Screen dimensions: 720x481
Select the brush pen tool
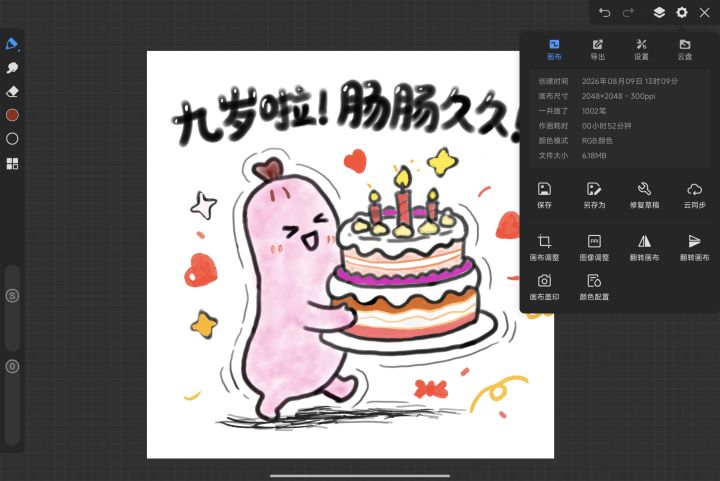coord(12,44)
